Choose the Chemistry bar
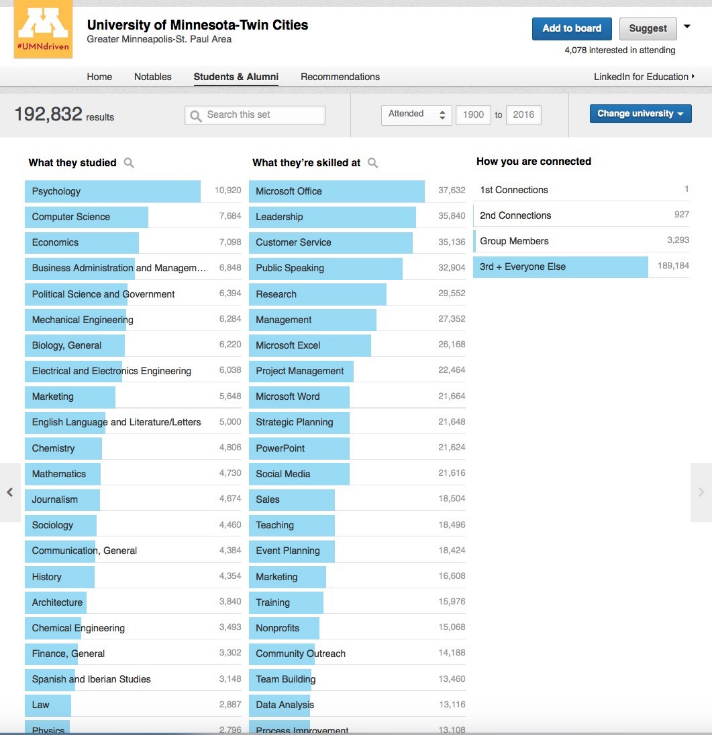712x735 pixels. 133,448
